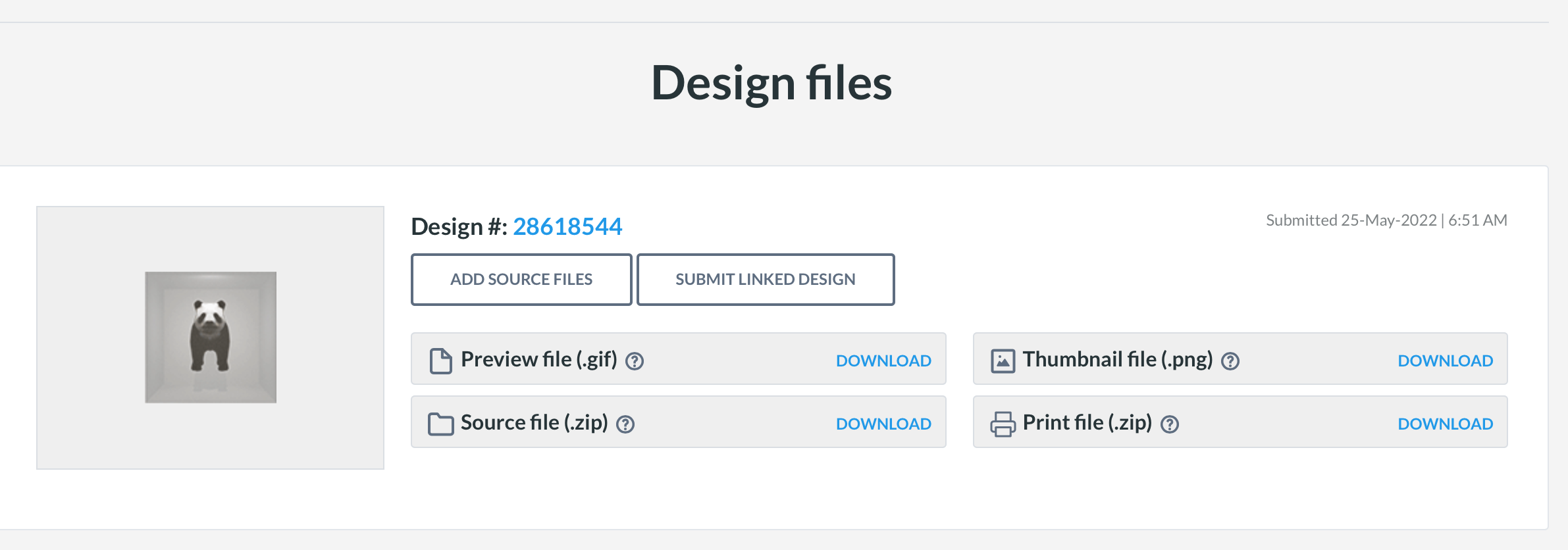Select the Preview file (.gif) label text
This screenshot has width=1568, height=550.
(538, 359)
